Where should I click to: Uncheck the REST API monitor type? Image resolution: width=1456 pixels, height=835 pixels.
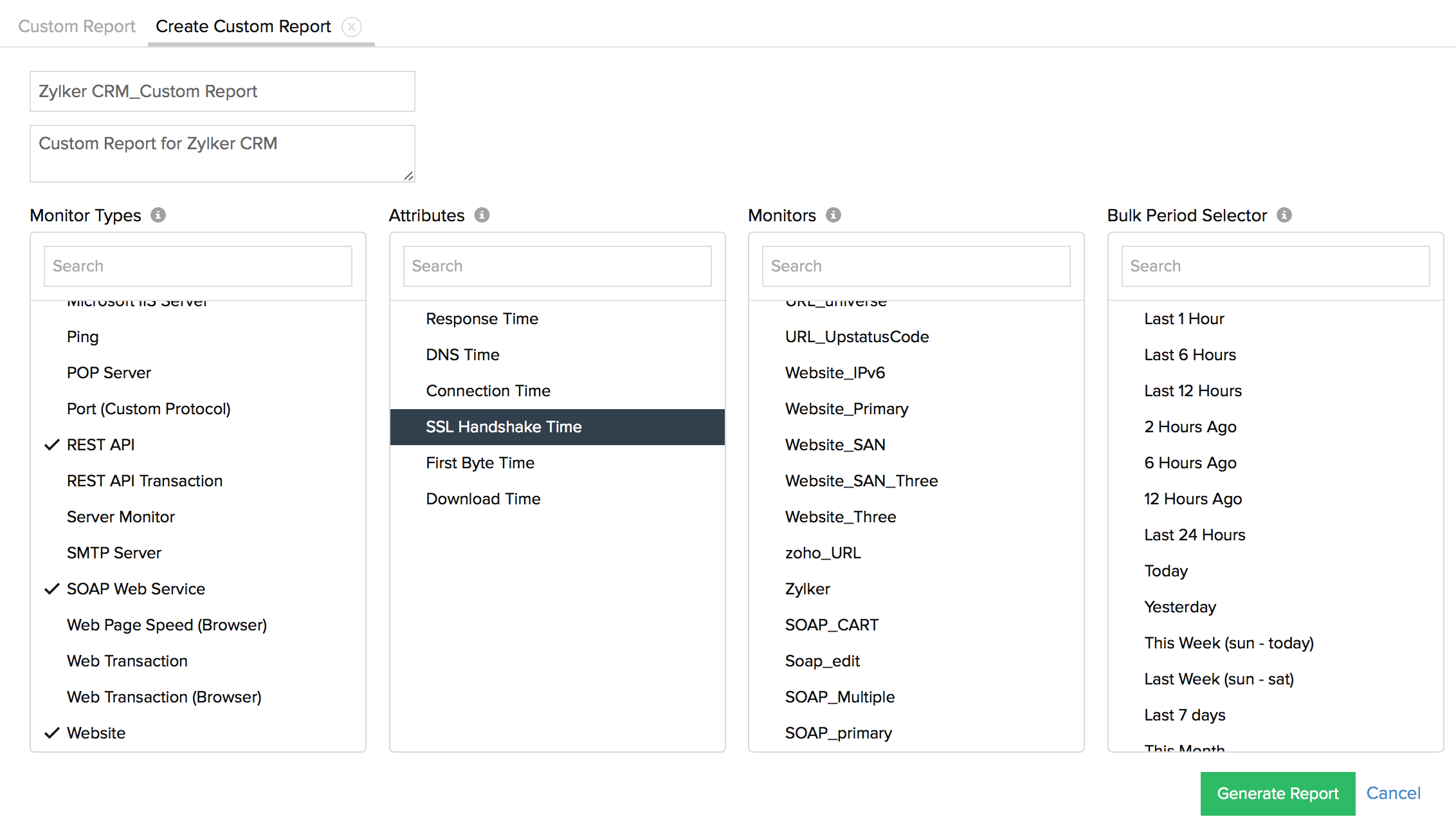[100, 445]
